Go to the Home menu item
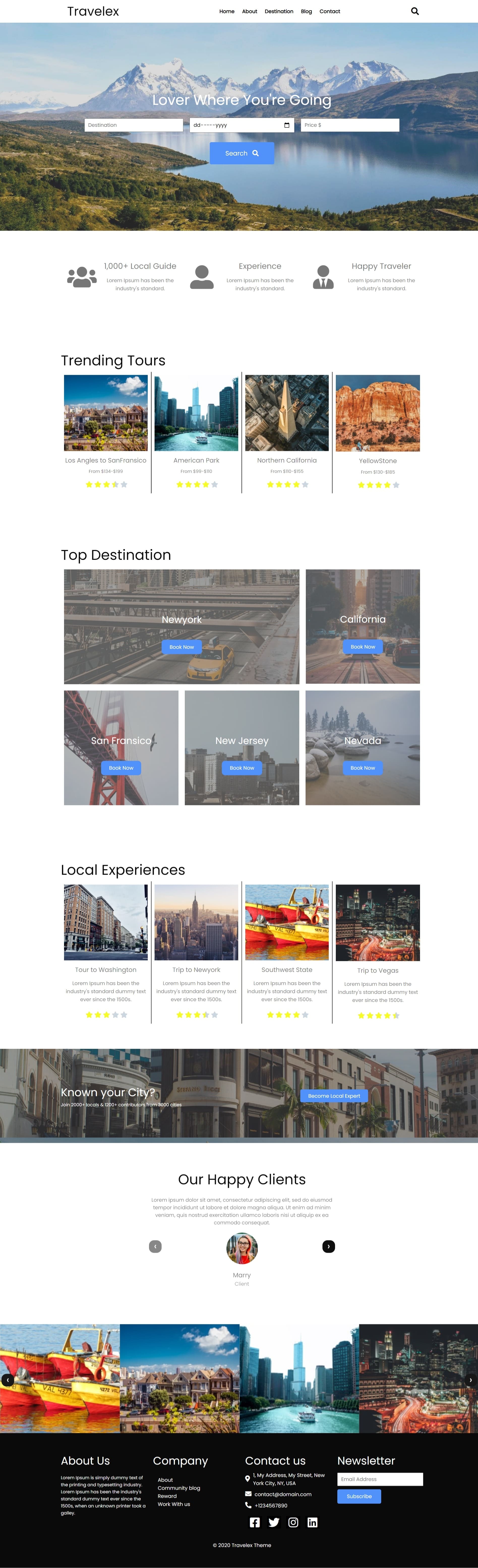478x1568 pixels. (x=226, y=12)
